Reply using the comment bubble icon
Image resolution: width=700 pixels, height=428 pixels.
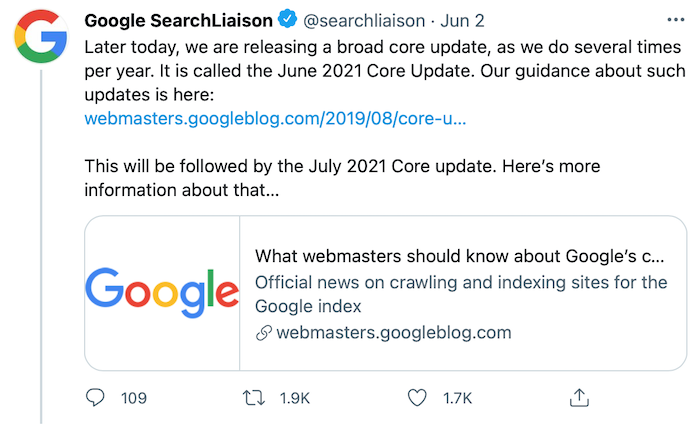tap(95, 397)
